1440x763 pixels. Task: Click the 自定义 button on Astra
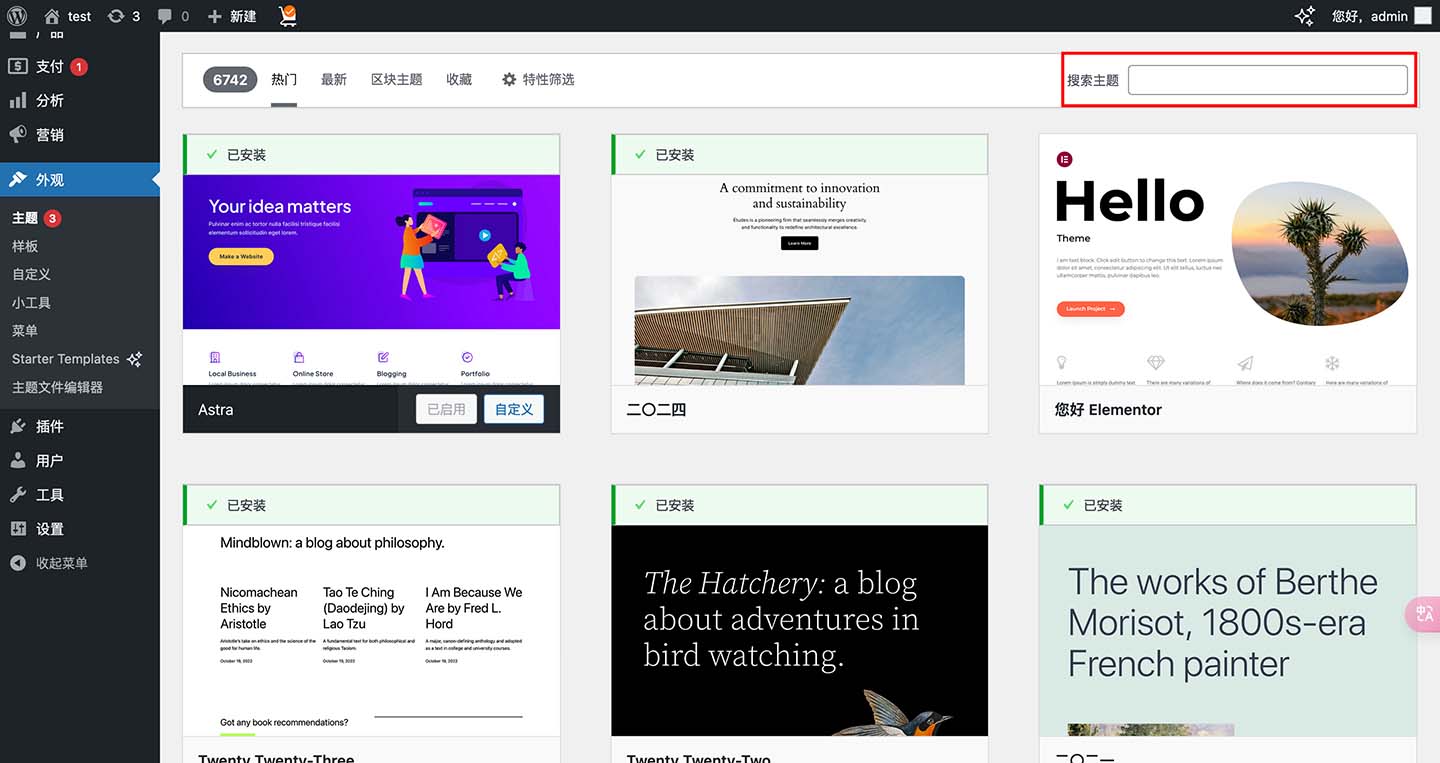514,409
